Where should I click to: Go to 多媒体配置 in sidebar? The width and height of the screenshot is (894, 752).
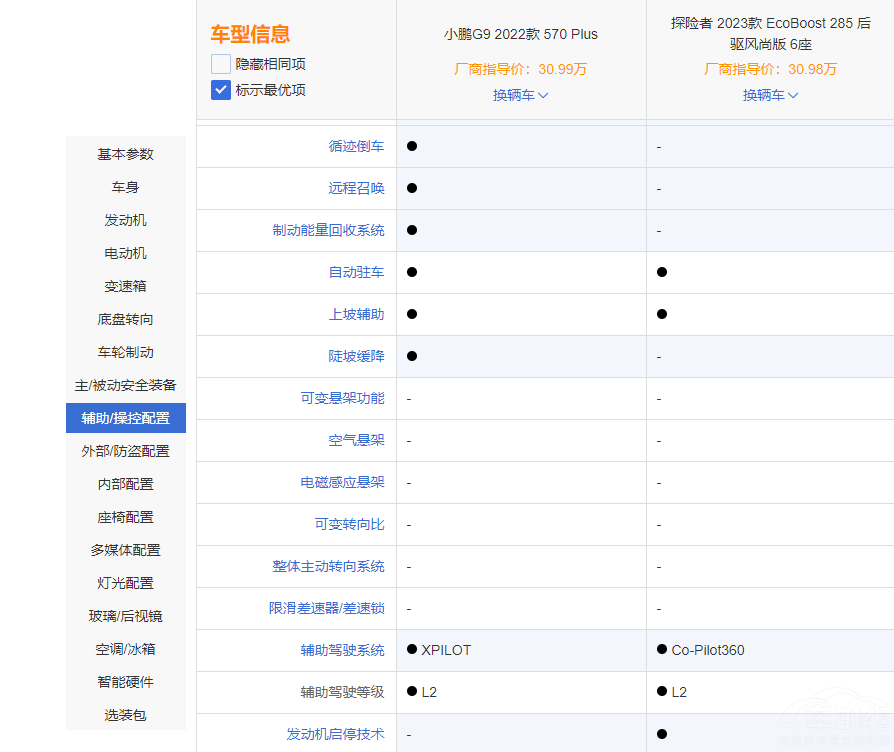point(126,550)
